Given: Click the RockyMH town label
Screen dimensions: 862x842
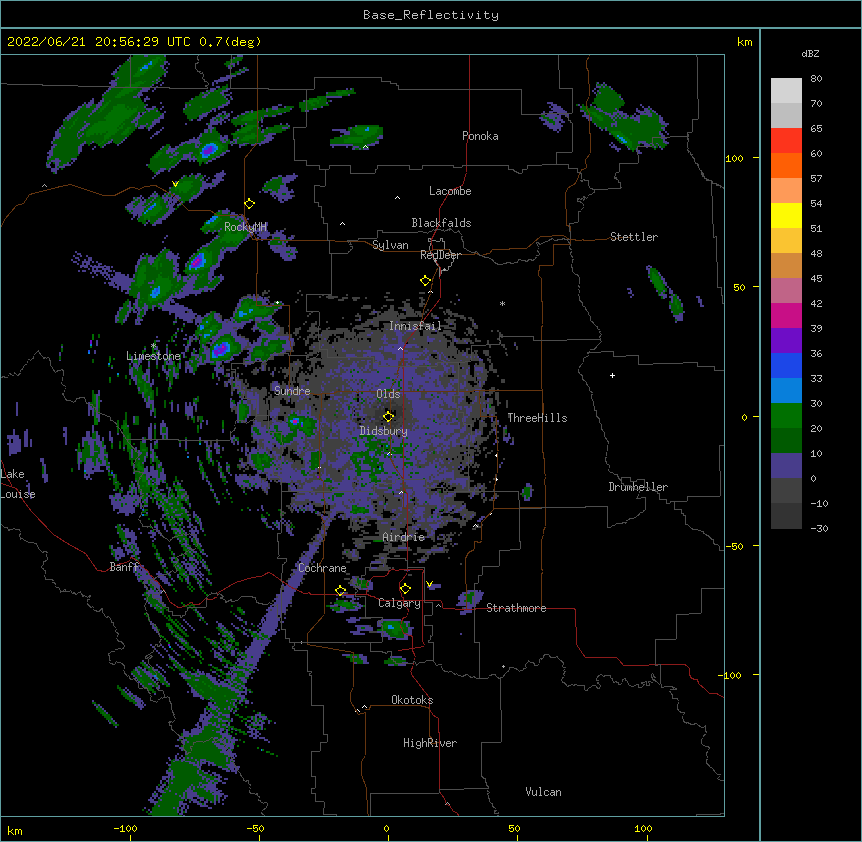Looking at the screenshot, I should (245, 226).
